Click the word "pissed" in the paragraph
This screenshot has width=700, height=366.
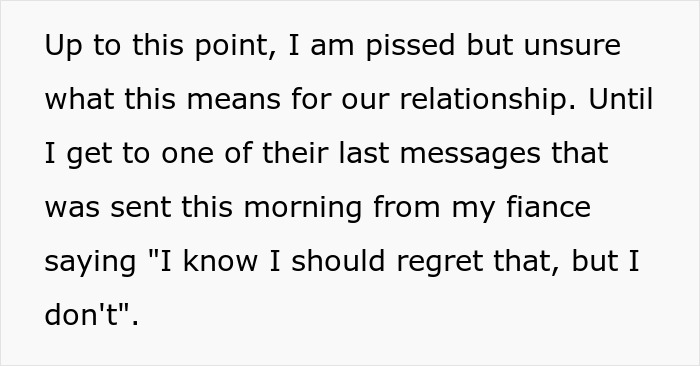pos(410,46)
